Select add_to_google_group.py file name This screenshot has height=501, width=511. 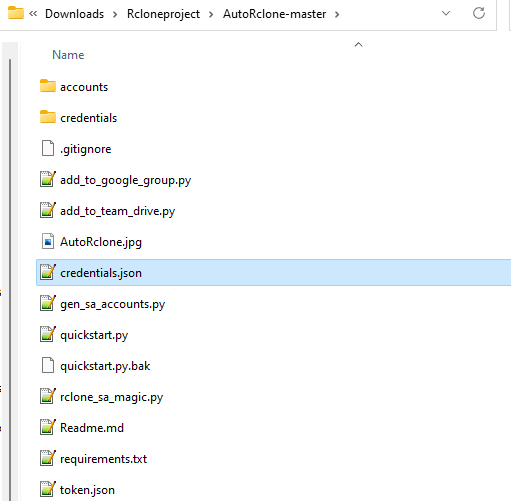click(x=126, y=180)
